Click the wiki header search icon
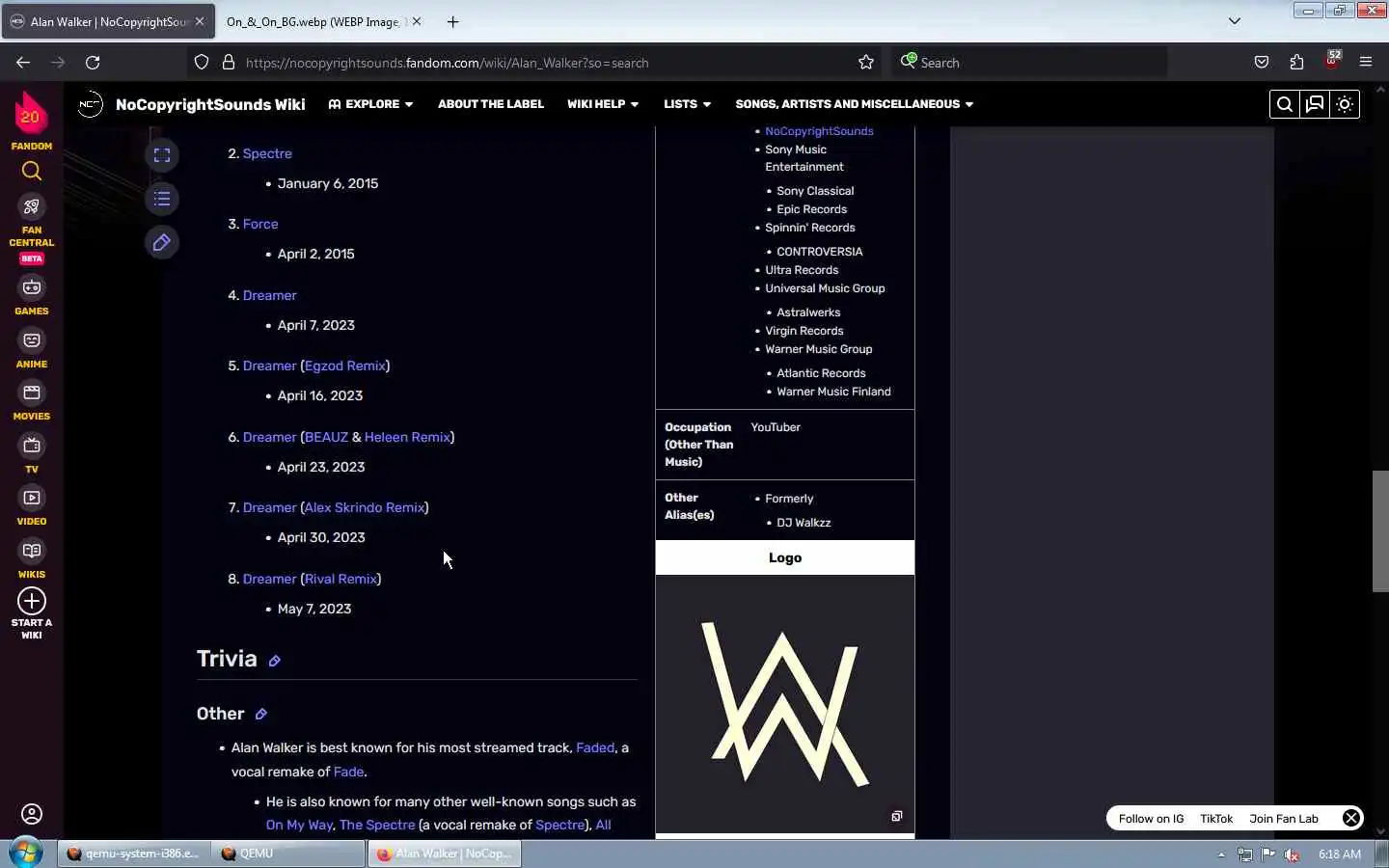The image size is (1389, 868). click(1285, 104)
